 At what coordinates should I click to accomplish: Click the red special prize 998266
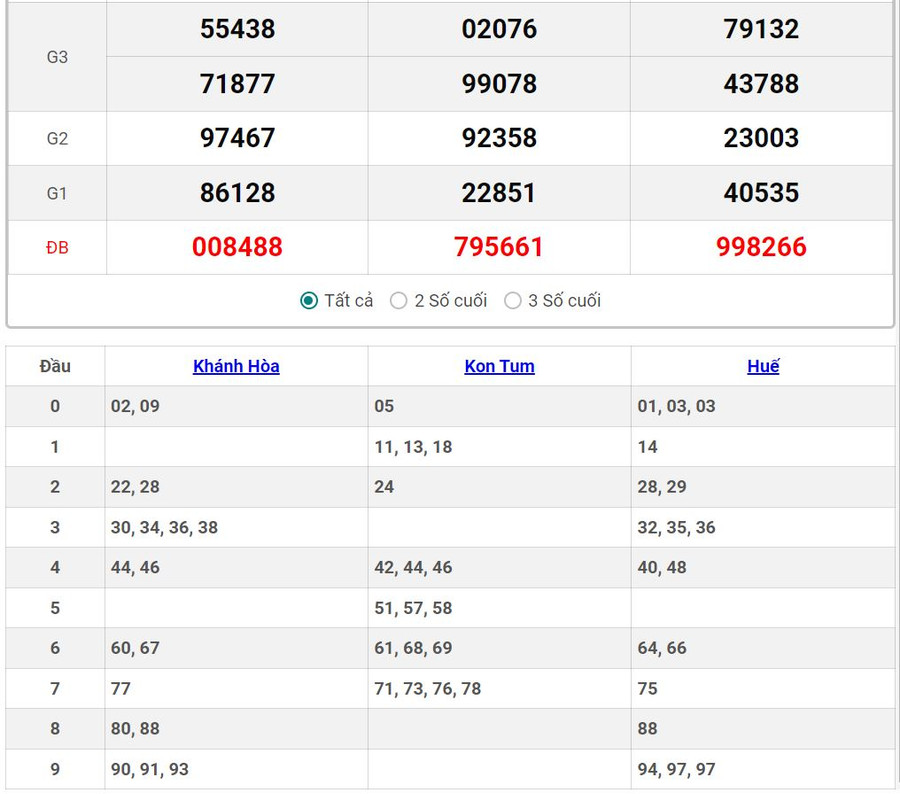(x=761, y=247)
